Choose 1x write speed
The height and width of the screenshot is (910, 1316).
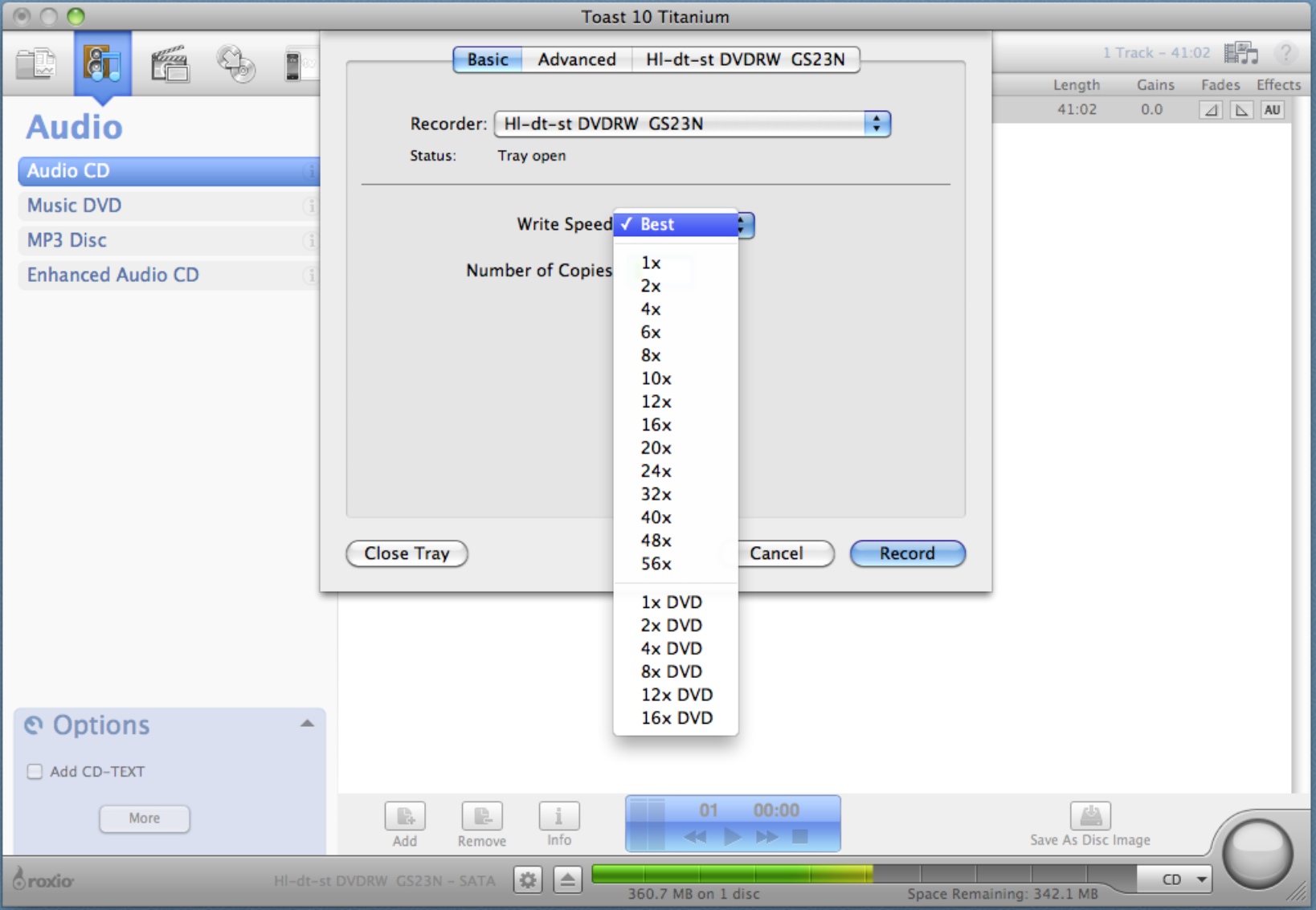coord(676,263)
